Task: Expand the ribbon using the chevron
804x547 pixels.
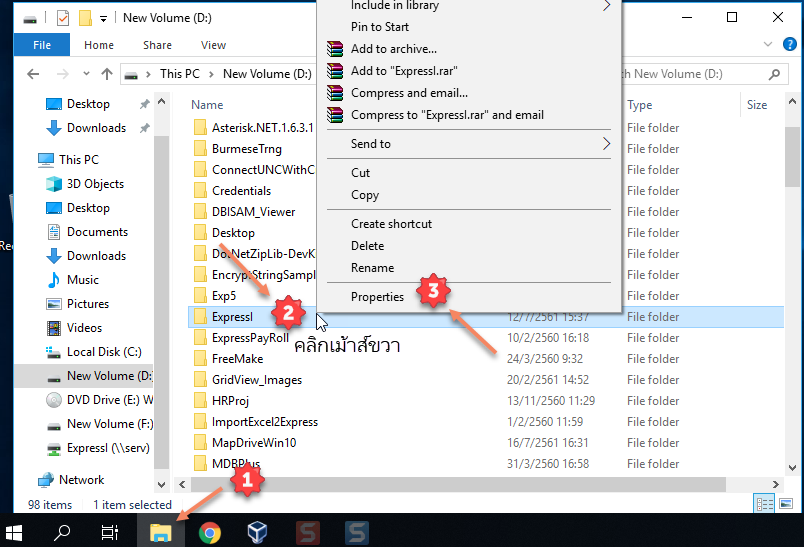Action: tap(768, 45)
